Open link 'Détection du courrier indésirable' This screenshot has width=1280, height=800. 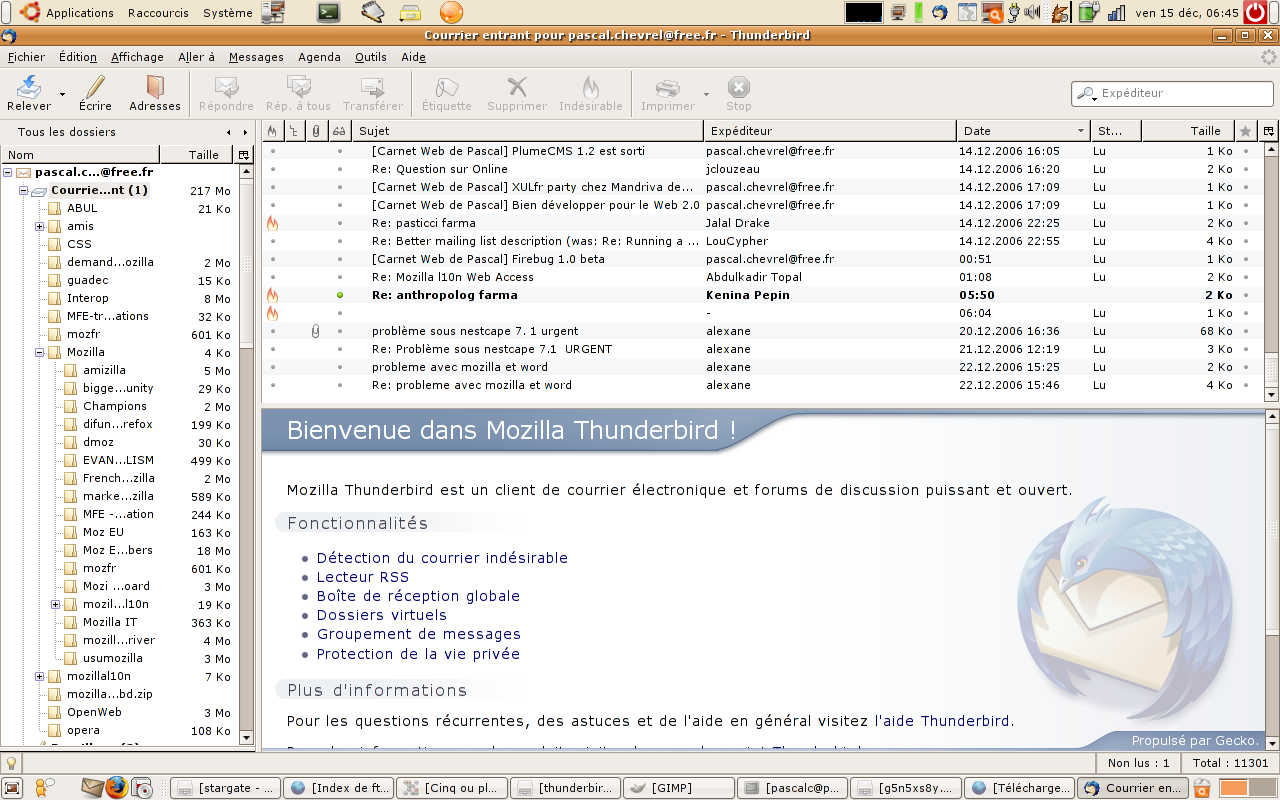(x=442, y=558)
